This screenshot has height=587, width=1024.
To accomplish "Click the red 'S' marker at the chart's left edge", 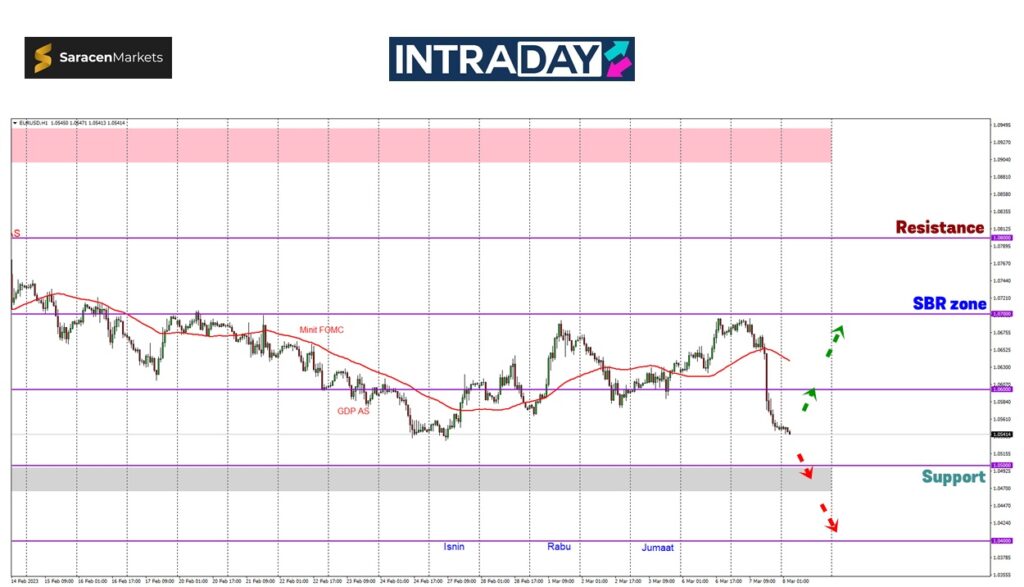I will click(x=16, y=233).
